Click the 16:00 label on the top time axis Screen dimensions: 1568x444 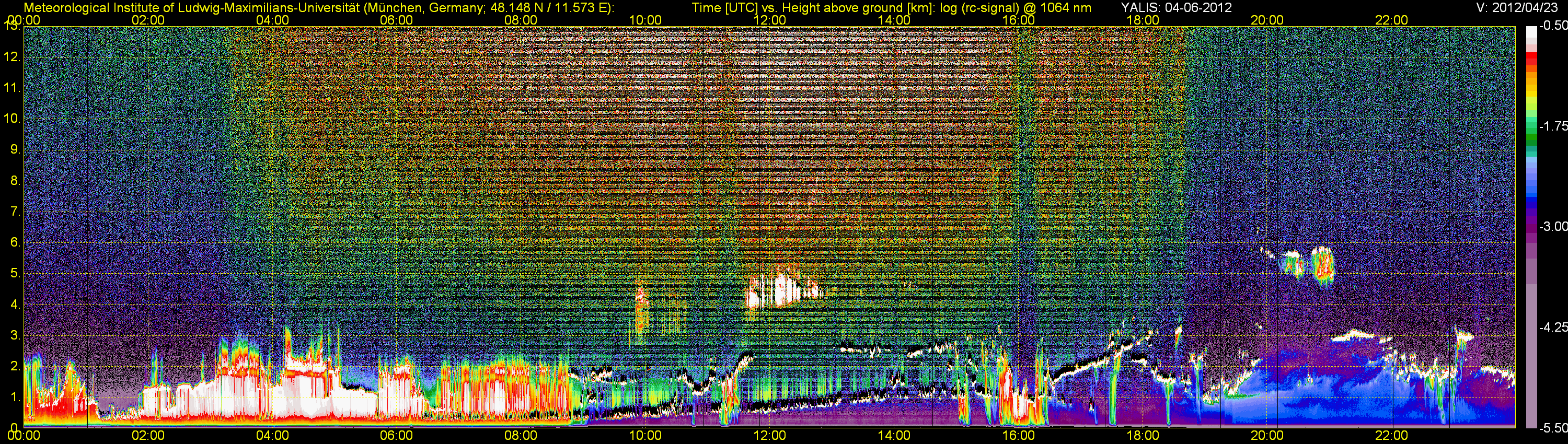point(1018,20)
